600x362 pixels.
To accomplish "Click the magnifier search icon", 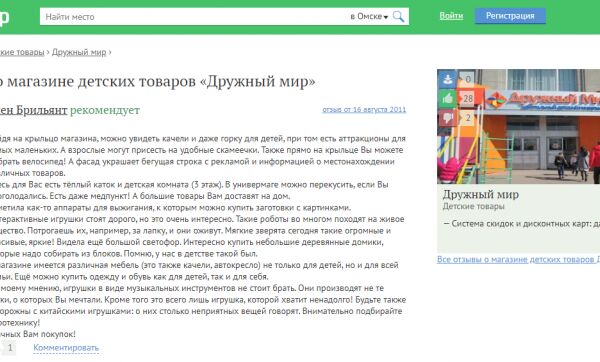I will click(x=398, y=16).
